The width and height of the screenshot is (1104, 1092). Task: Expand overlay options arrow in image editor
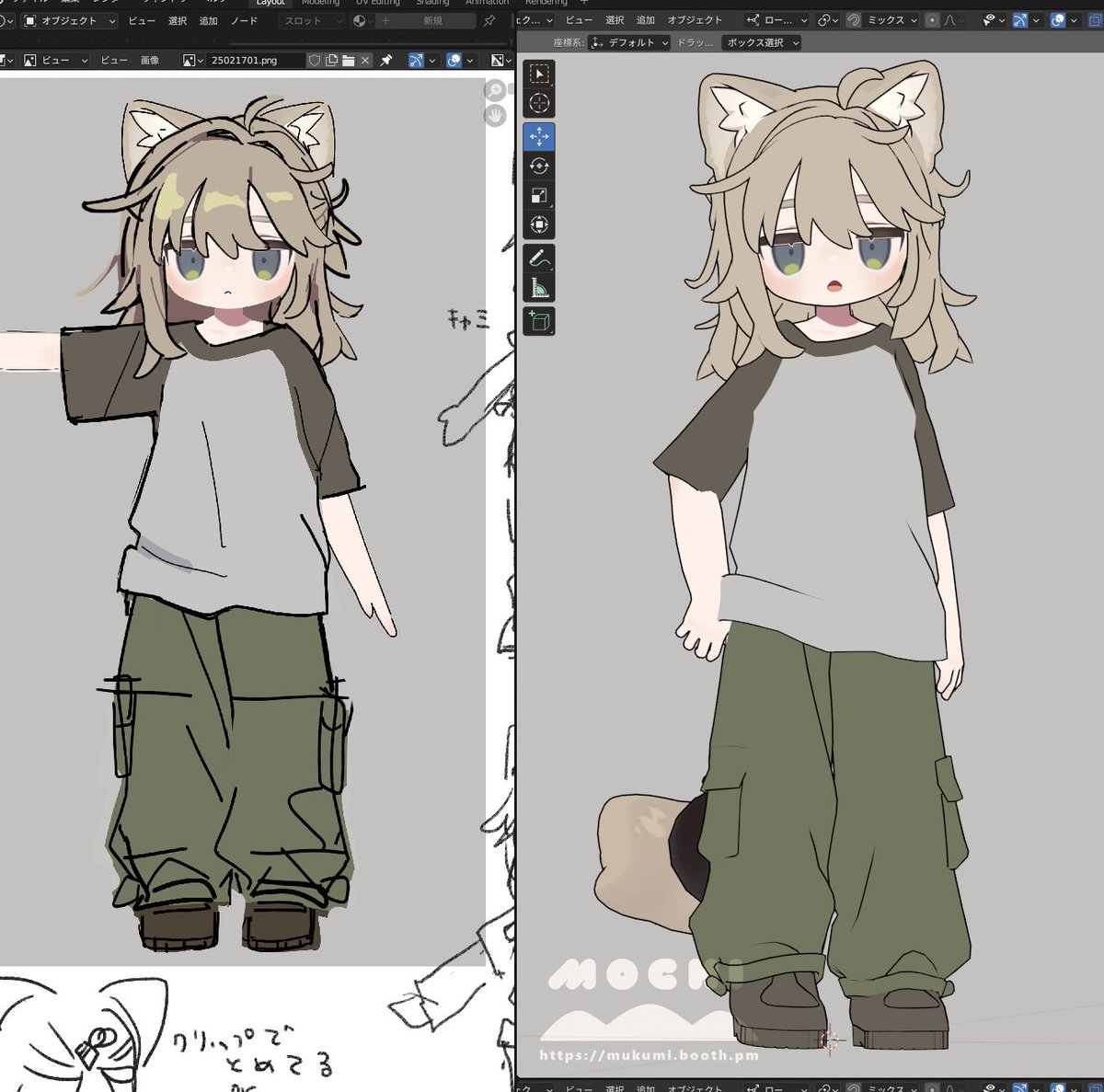tap(469, 60)
